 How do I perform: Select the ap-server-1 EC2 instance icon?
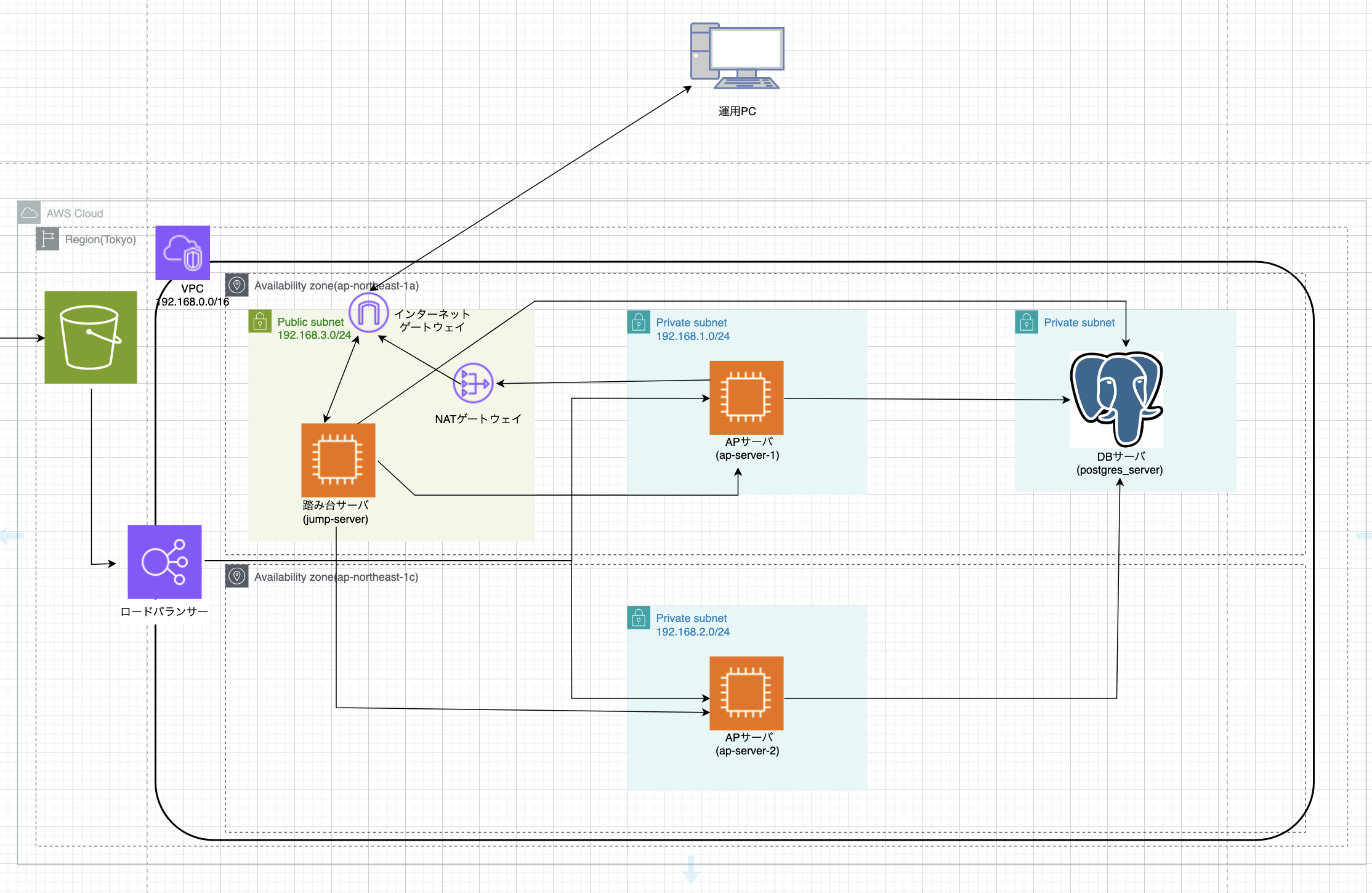pyautogui.click(x=746, y=398)
